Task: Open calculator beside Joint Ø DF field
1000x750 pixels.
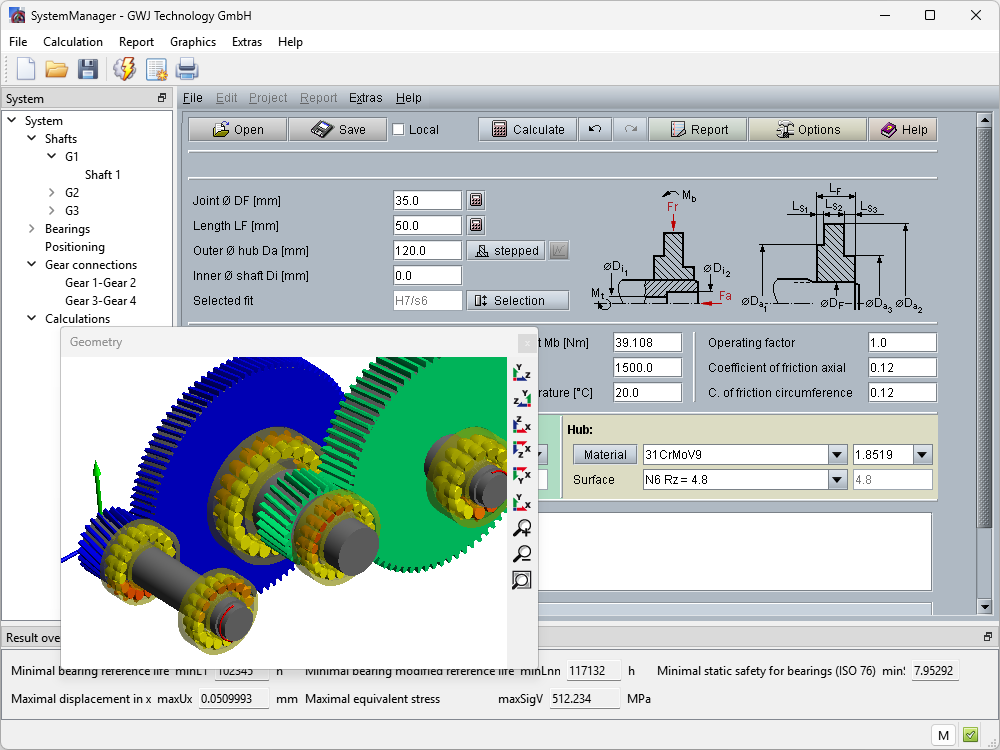Action: pyautogui.click(x=476, y=200)
